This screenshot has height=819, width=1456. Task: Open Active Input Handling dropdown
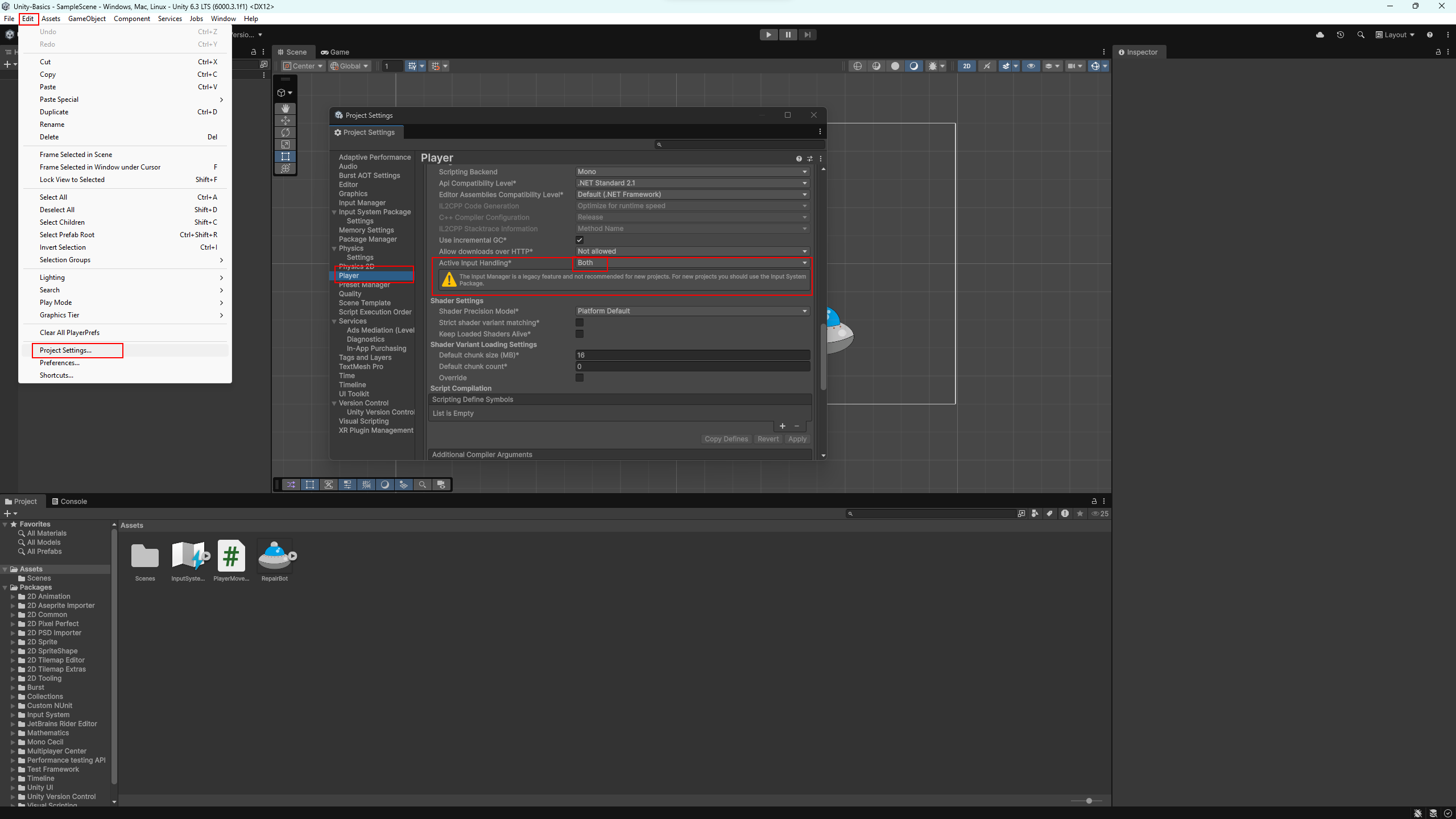coord(692,263)
